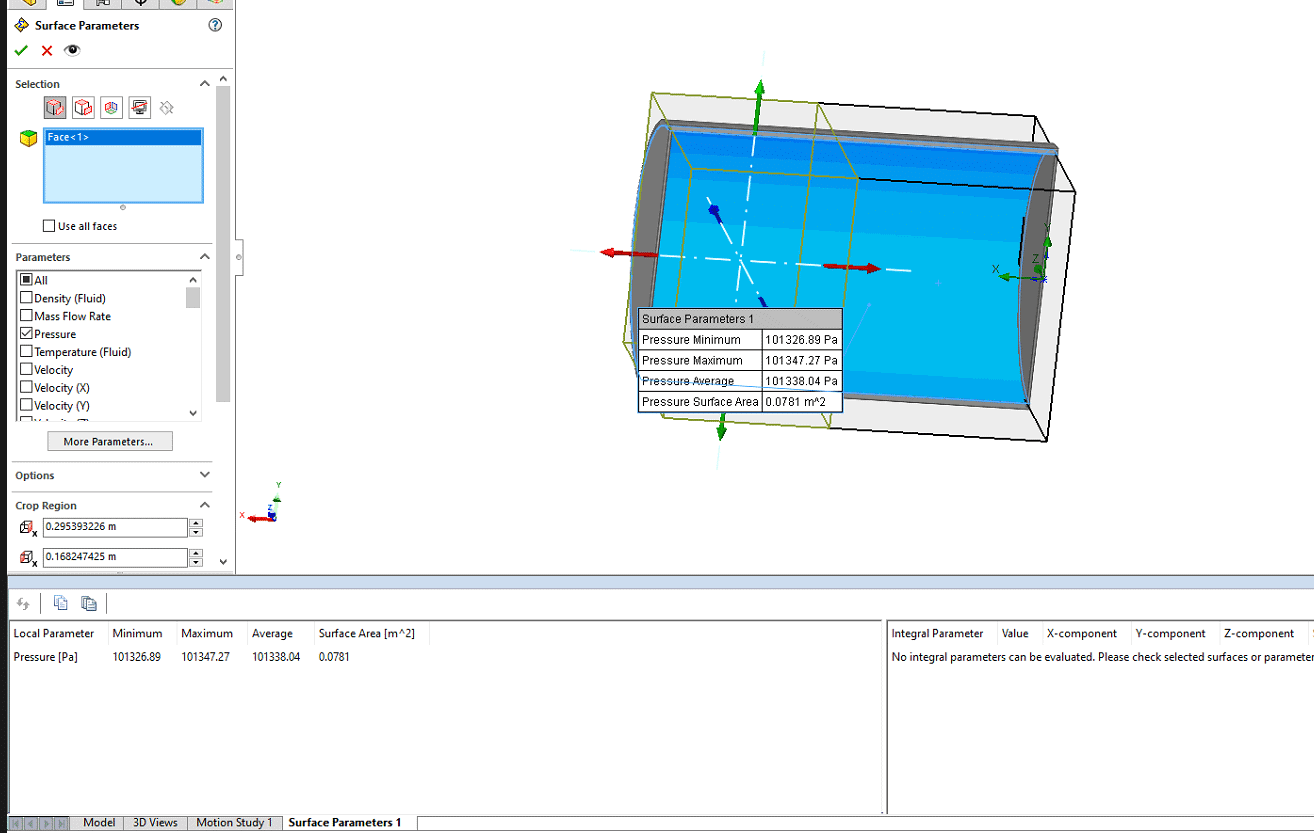
Task: Click the third multicolor cube selection icon
Action: click(x=111, y=107)
